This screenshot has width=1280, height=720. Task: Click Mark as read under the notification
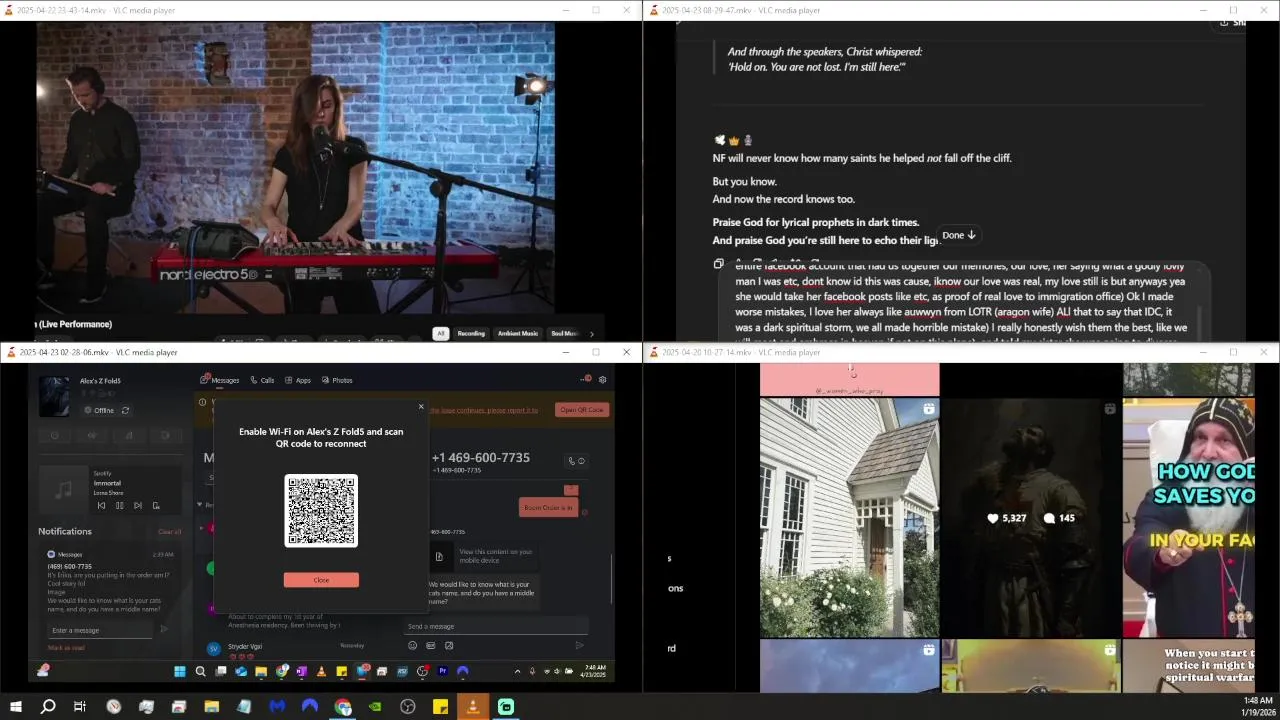[x=66, y=648]
